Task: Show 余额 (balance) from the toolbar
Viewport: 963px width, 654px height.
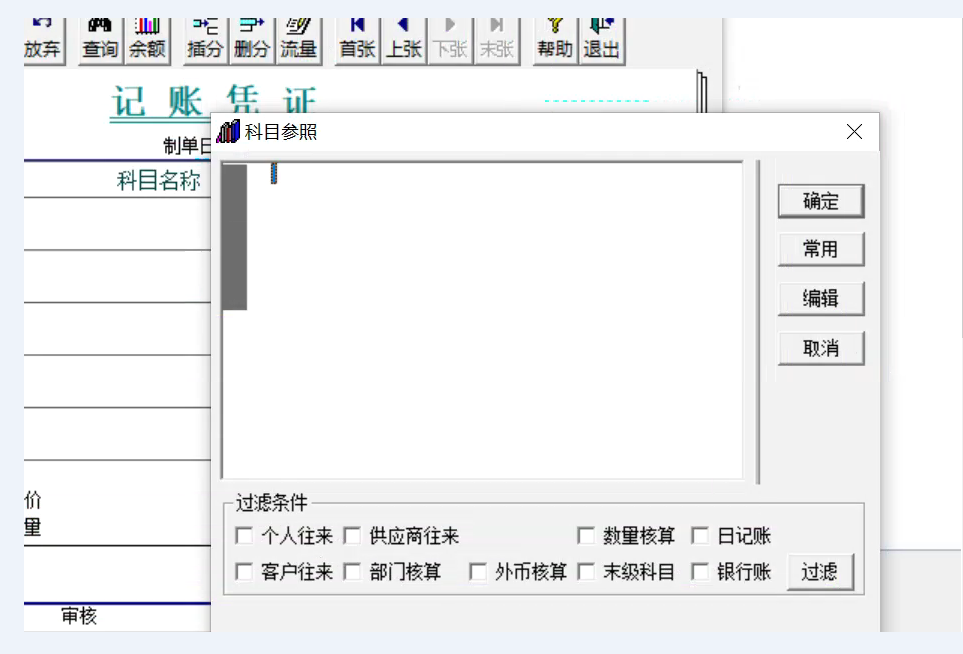Action: pyautogui.click(x=147, y=41)
